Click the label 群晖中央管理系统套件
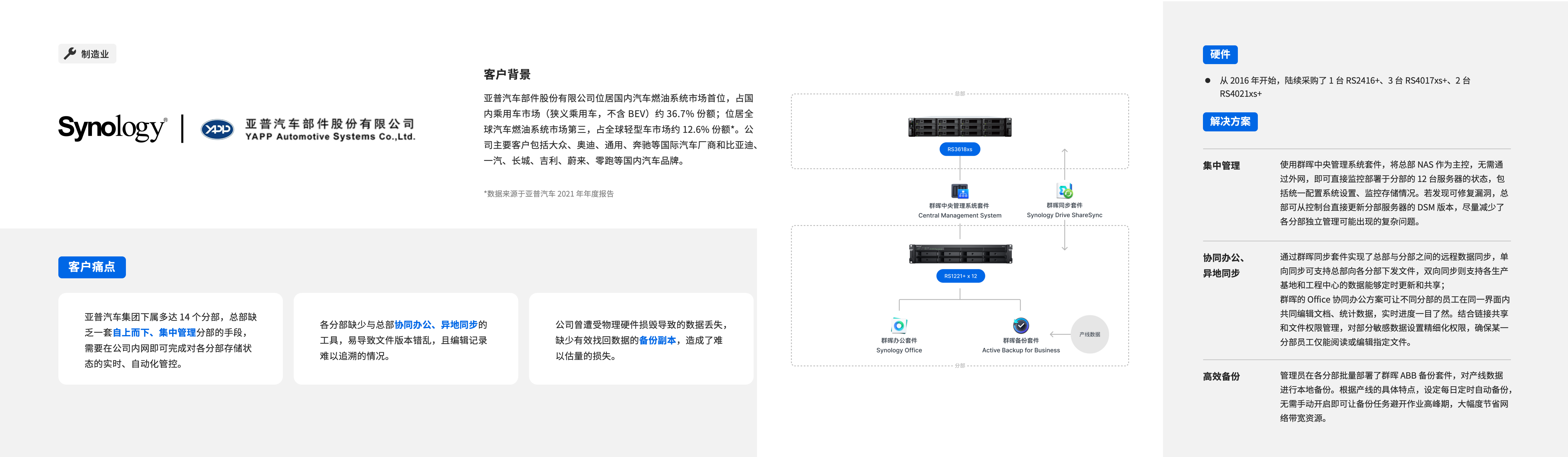This screenshot has width=1568, height=457. tap(959, 206)
